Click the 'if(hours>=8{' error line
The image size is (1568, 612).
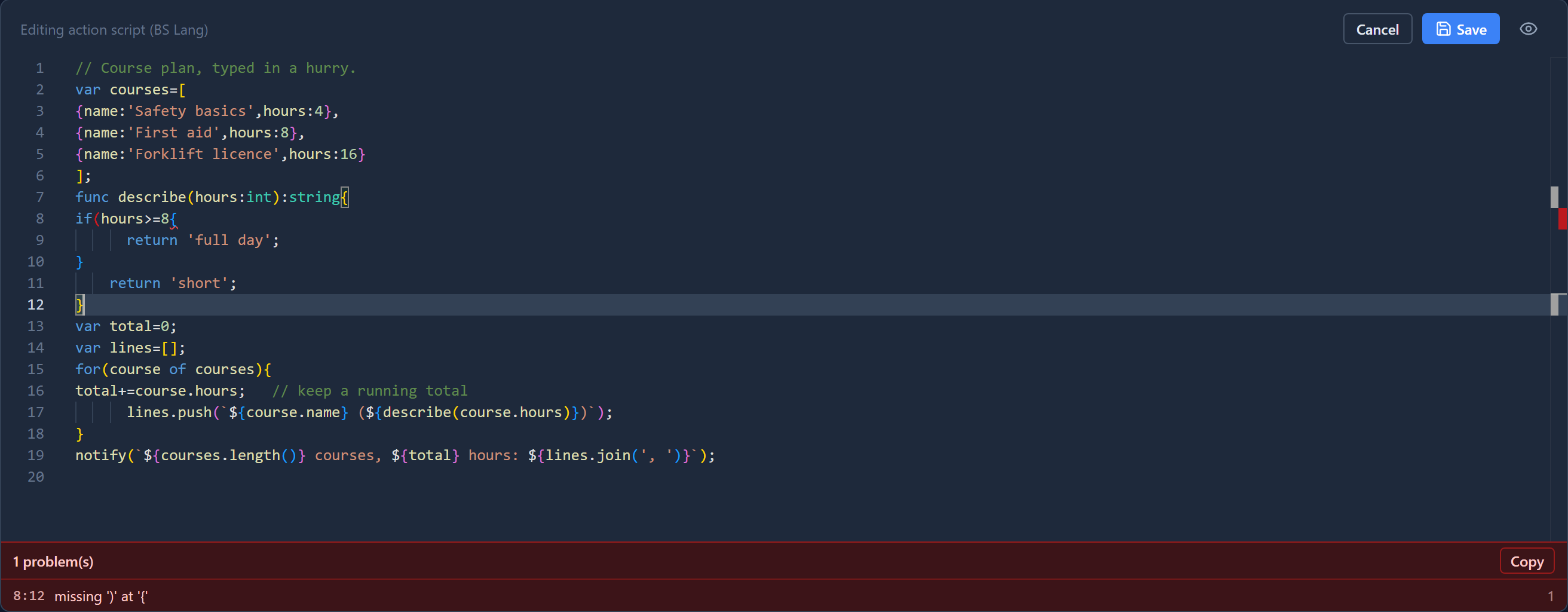pos(126,219)
